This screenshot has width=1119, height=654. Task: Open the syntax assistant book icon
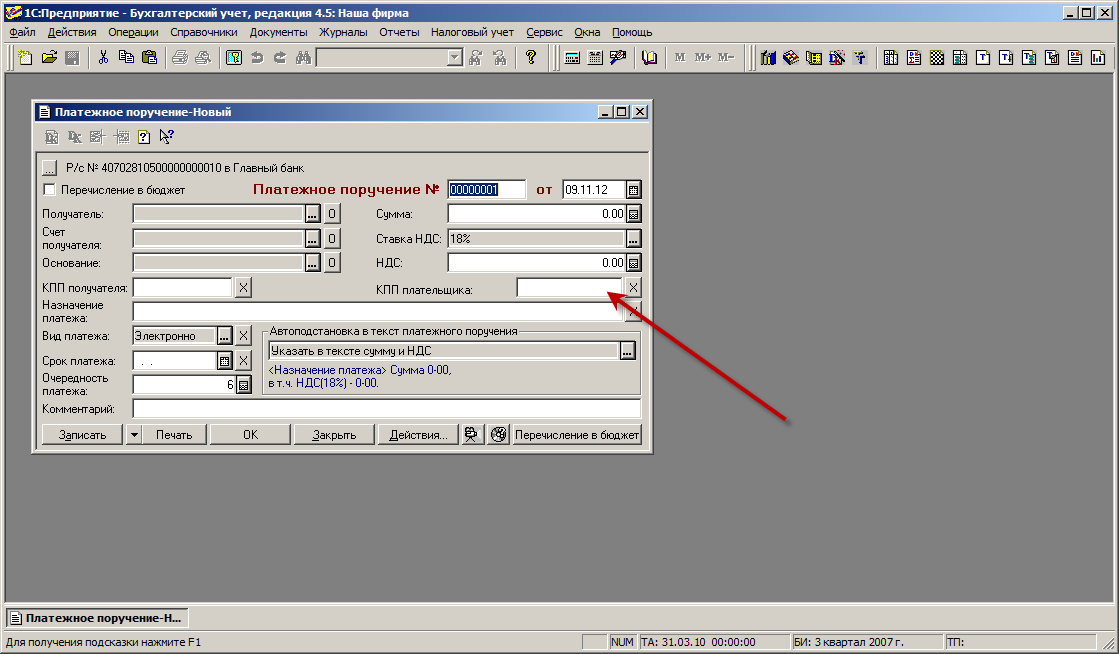coord(649,57)
